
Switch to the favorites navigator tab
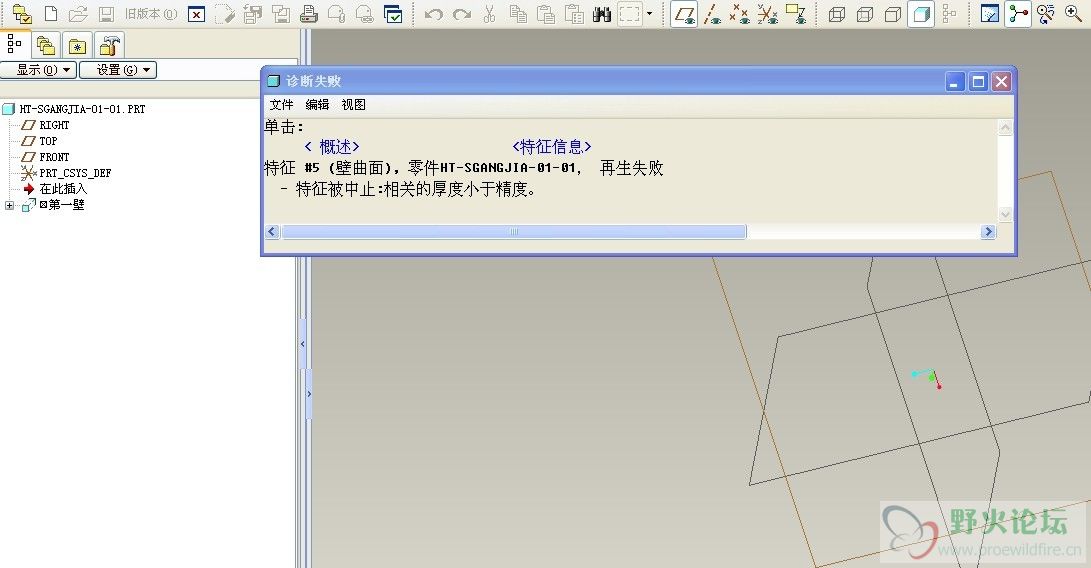pyautogui.click(x=77, y=46)
